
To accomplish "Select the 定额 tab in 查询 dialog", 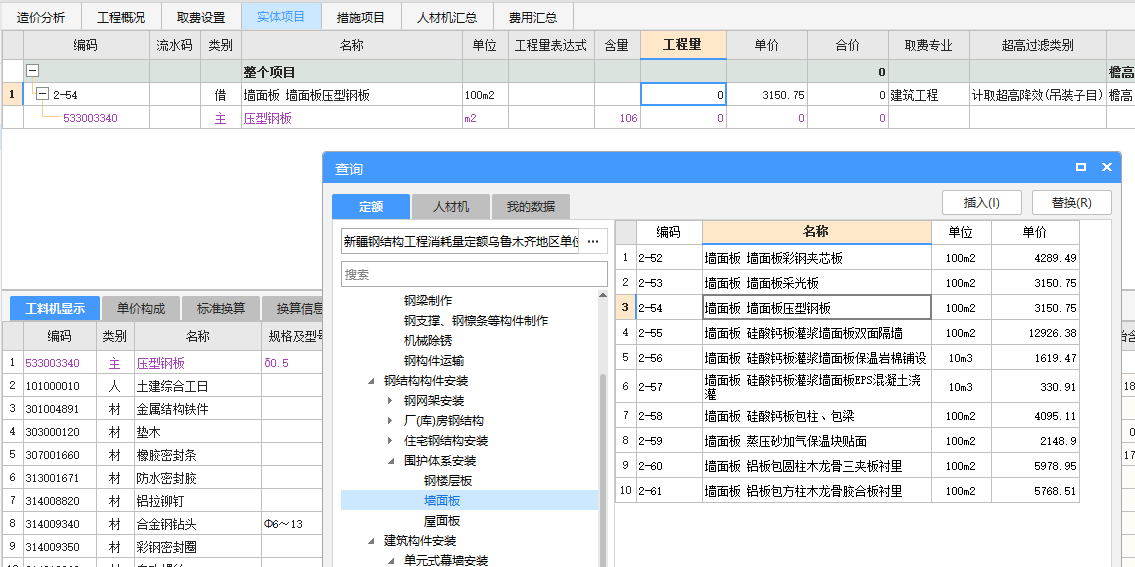I will tap(371, 206).
